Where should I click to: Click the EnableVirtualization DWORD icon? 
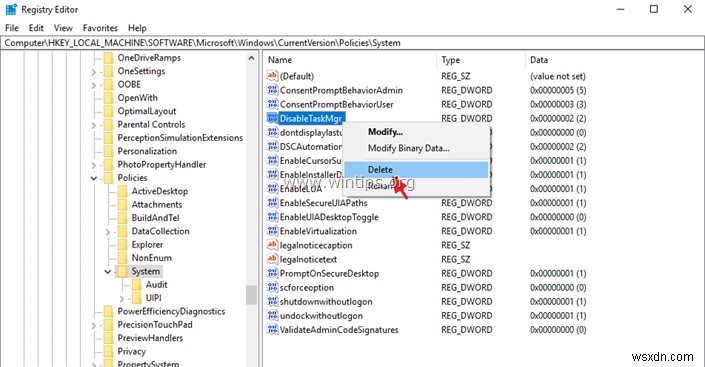[272, 231]
